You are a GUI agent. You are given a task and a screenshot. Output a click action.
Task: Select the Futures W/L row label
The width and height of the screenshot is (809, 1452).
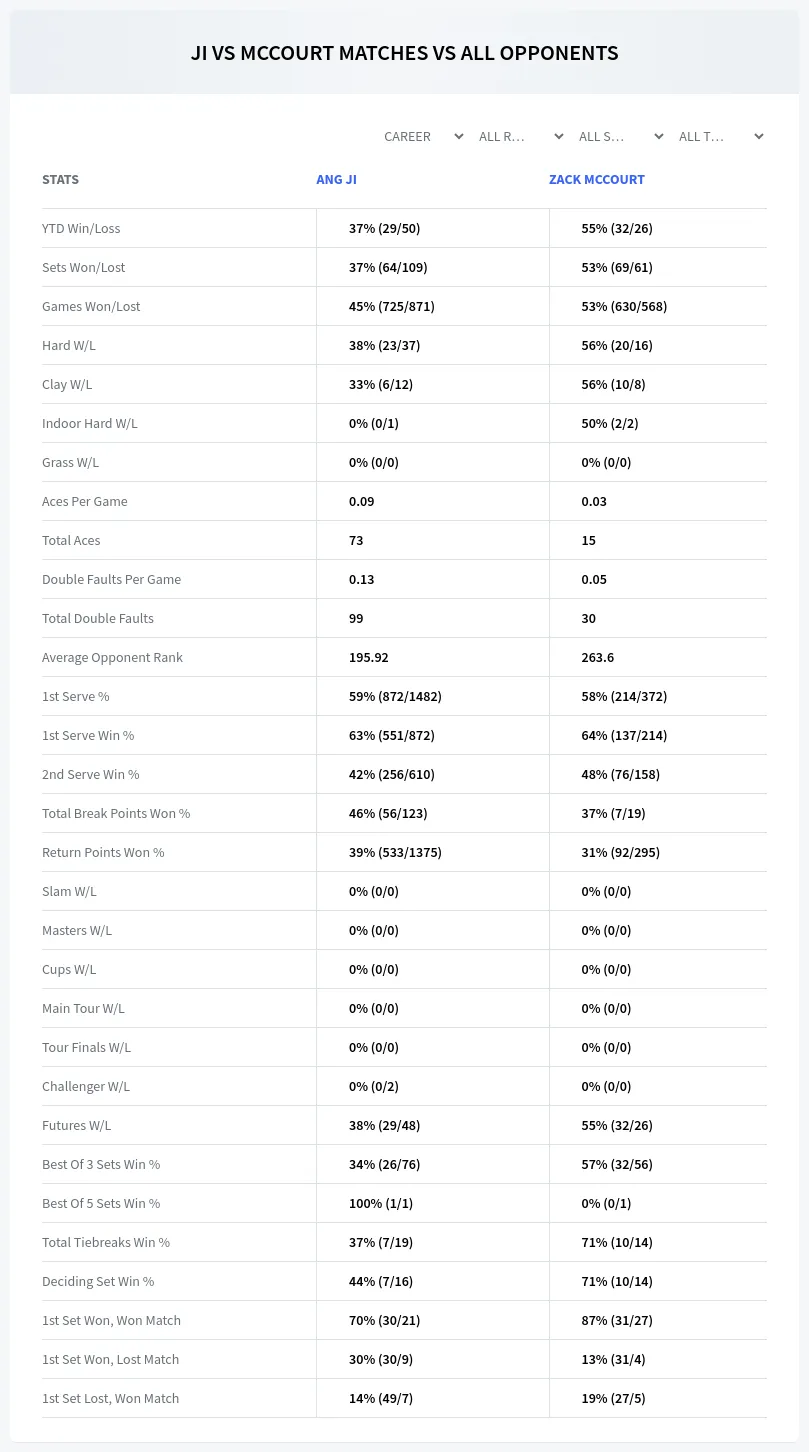tap(76, 1126)
